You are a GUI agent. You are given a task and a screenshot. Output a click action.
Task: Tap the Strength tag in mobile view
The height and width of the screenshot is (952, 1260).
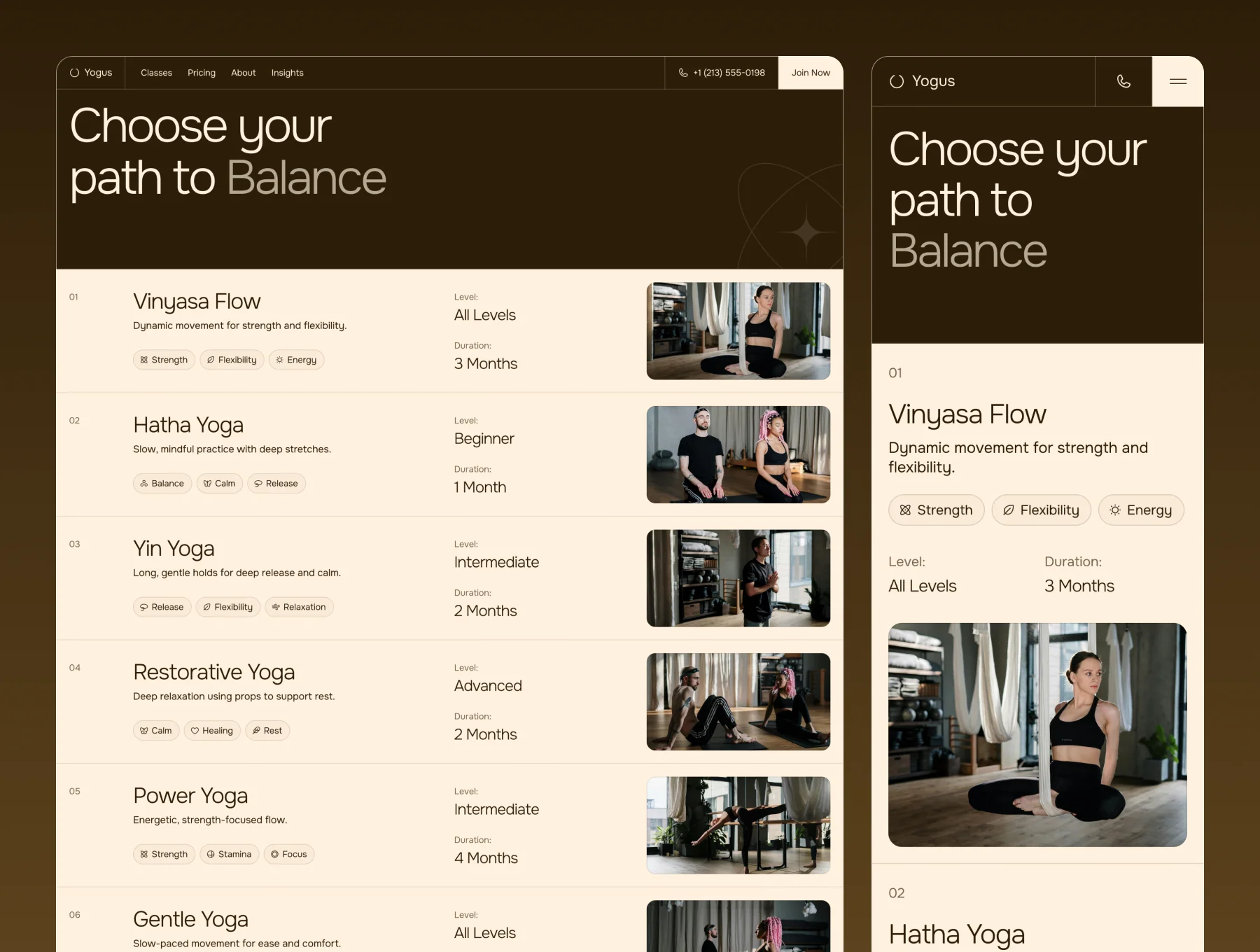937,510
